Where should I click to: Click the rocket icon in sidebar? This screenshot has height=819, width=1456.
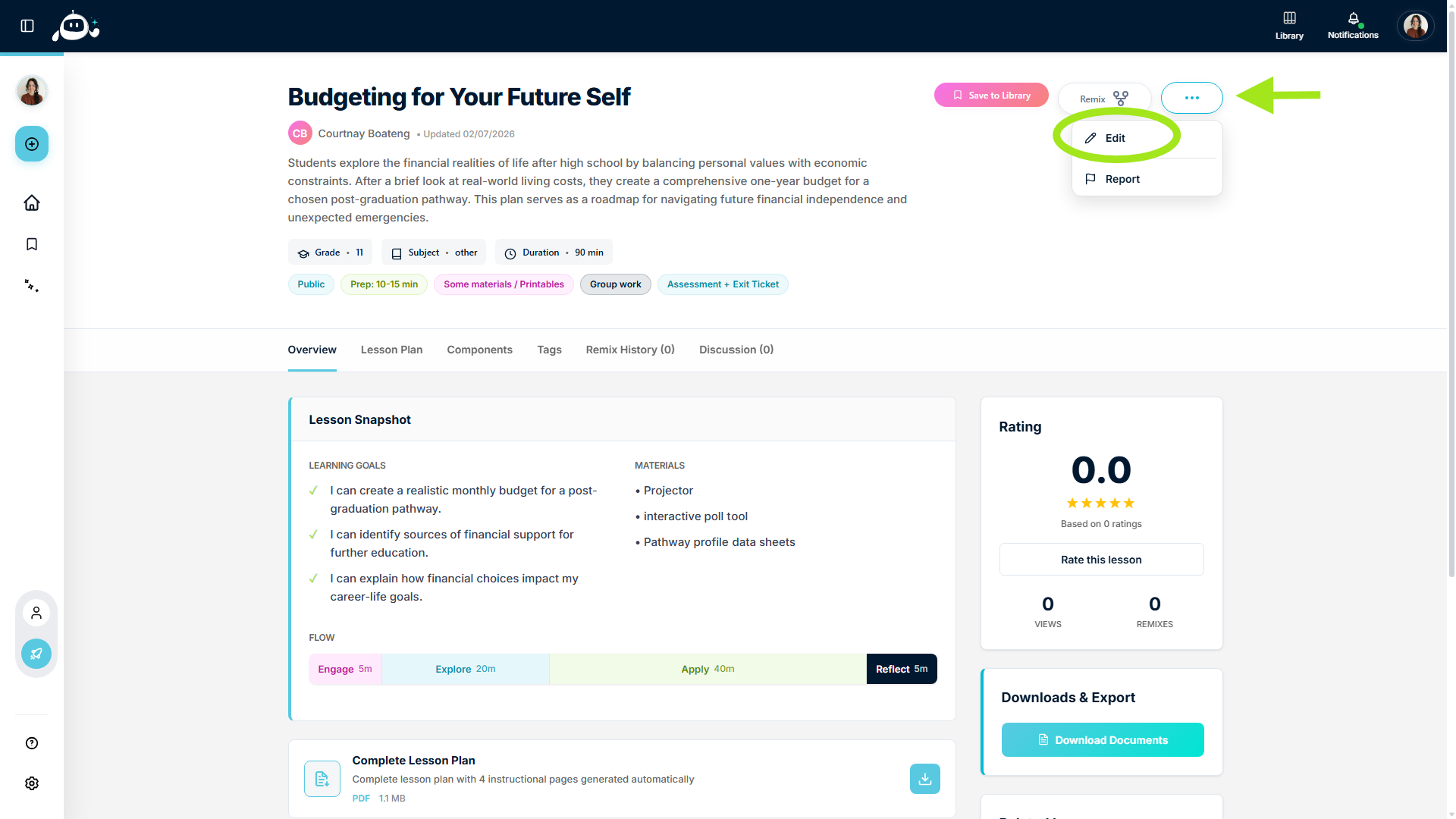(x=36, y=654)
